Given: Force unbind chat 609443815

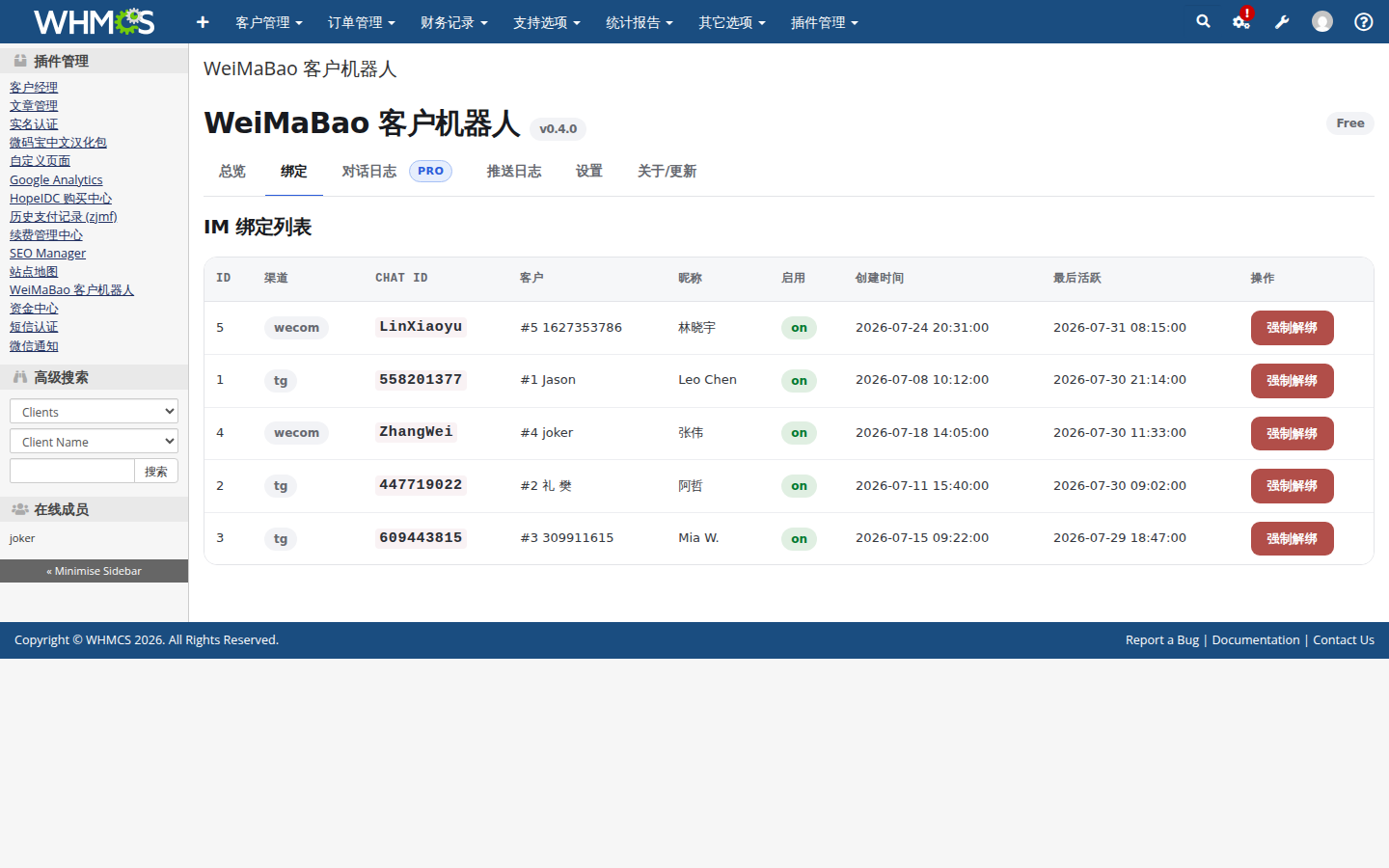Looking at the screenshot, I should click(1293, 538).
